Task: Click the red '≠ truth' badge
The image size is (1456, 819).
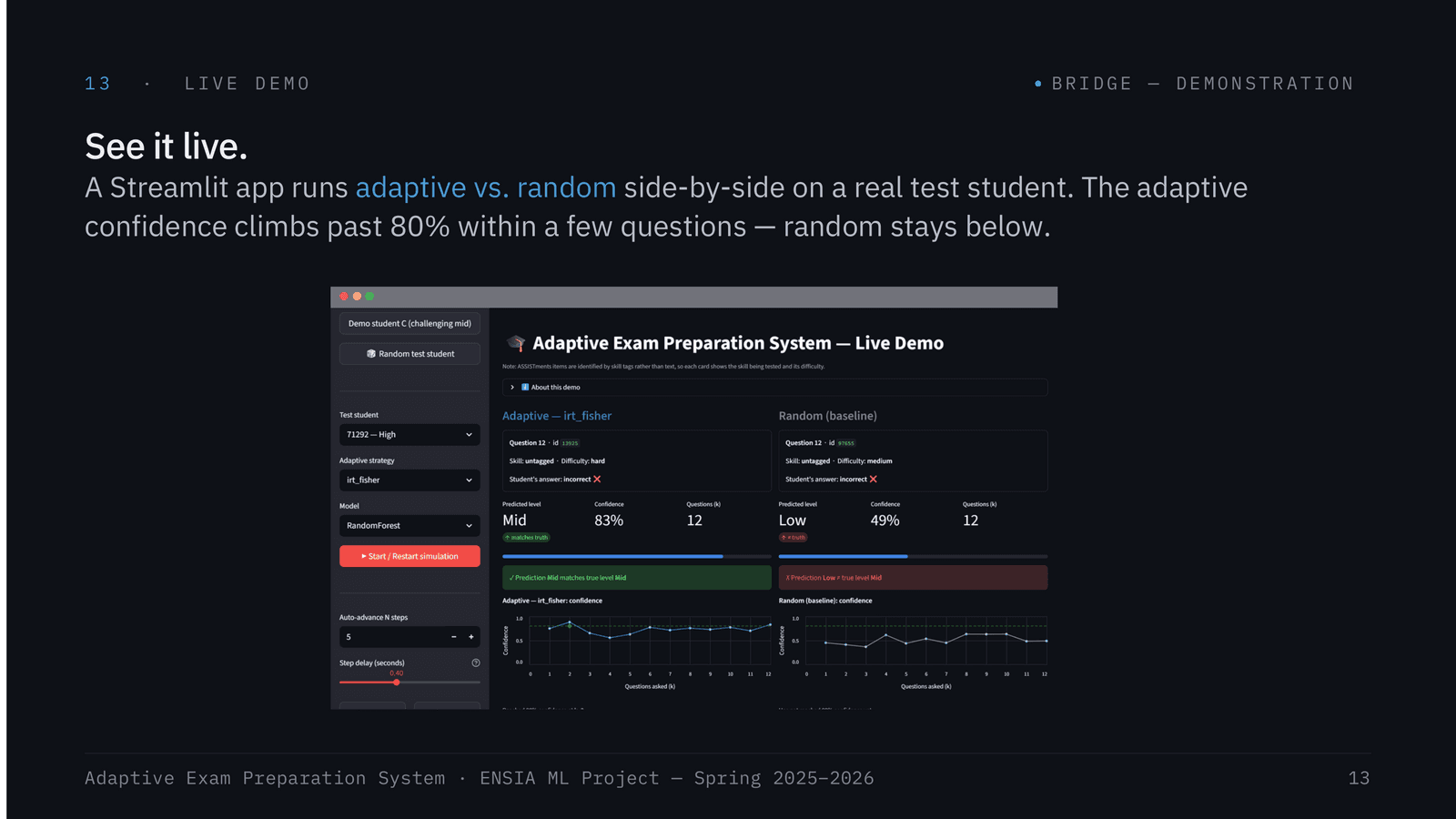Action: (x=793, y=538)
